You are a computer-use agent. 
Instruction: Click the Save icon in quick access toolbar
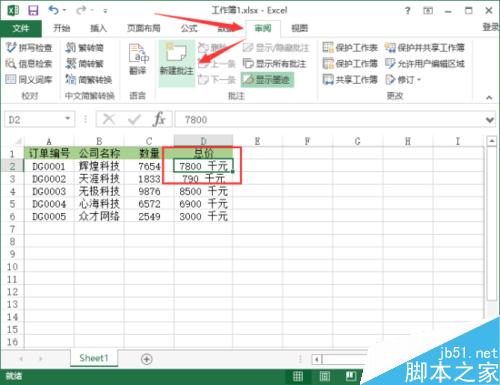[33, 11]
